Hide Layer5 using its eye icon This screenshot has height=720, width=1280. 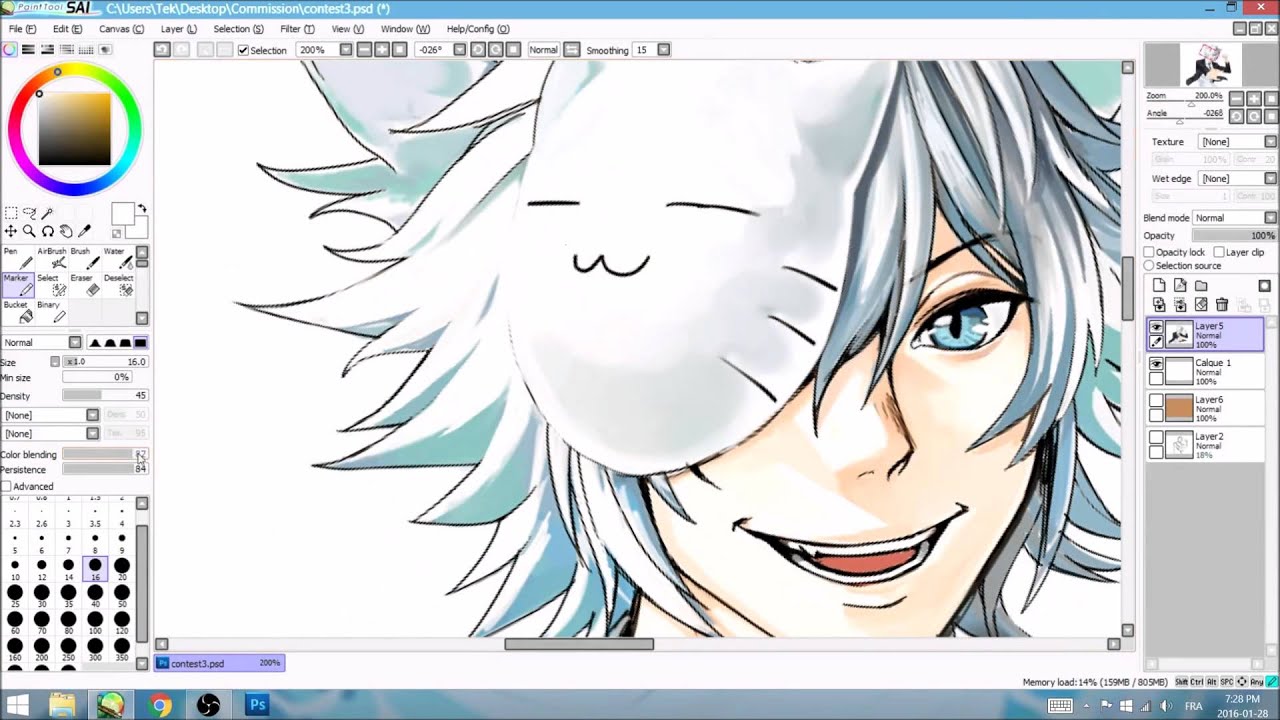point(1156,327)
